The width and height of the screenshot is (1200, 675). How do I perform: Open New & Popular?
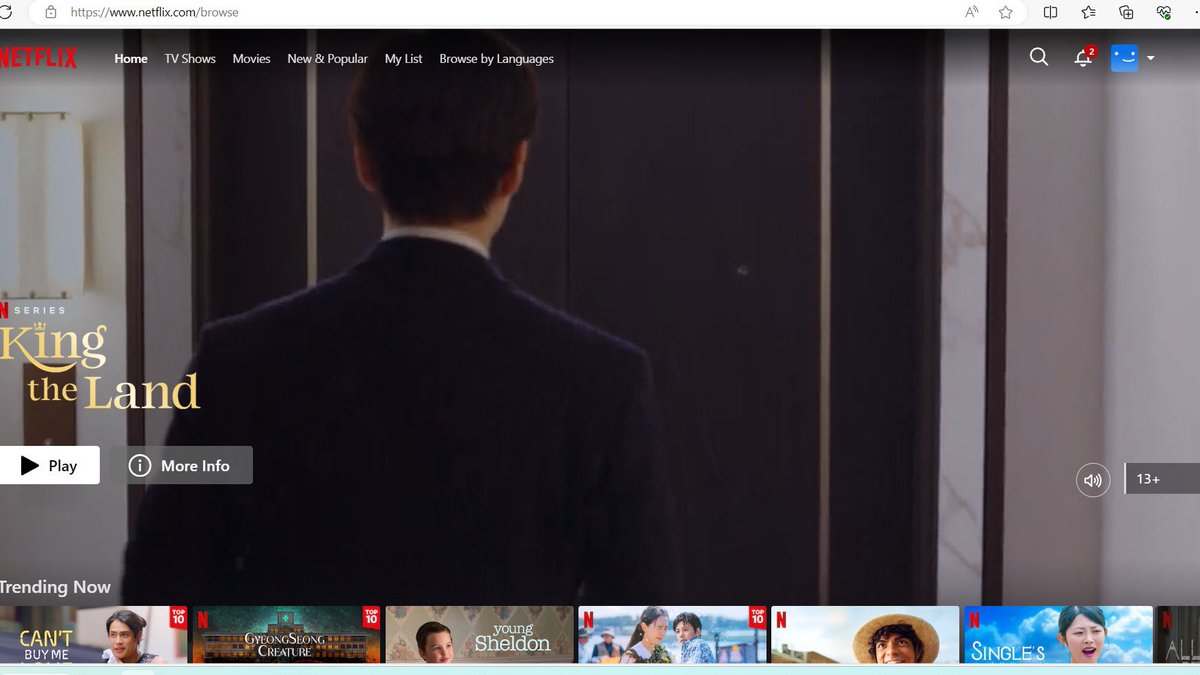tap(327, 59)
